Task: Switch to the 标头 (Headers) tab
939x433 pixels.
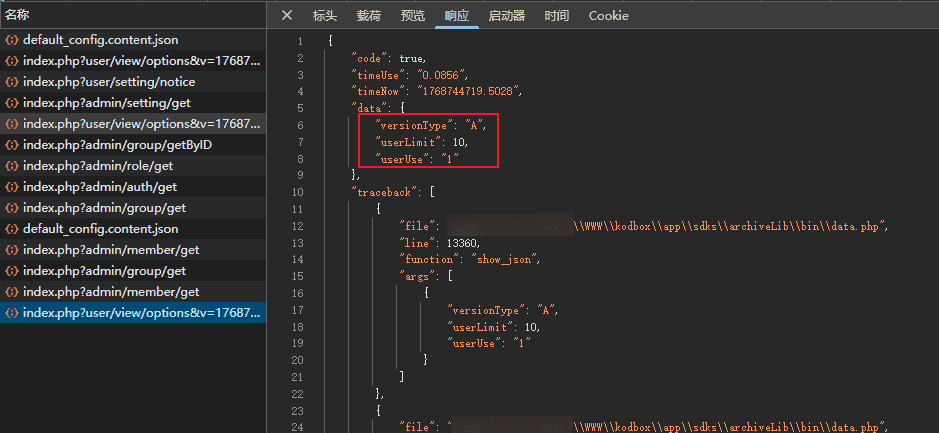Action: pyautogui.click(x=325, y=15)
